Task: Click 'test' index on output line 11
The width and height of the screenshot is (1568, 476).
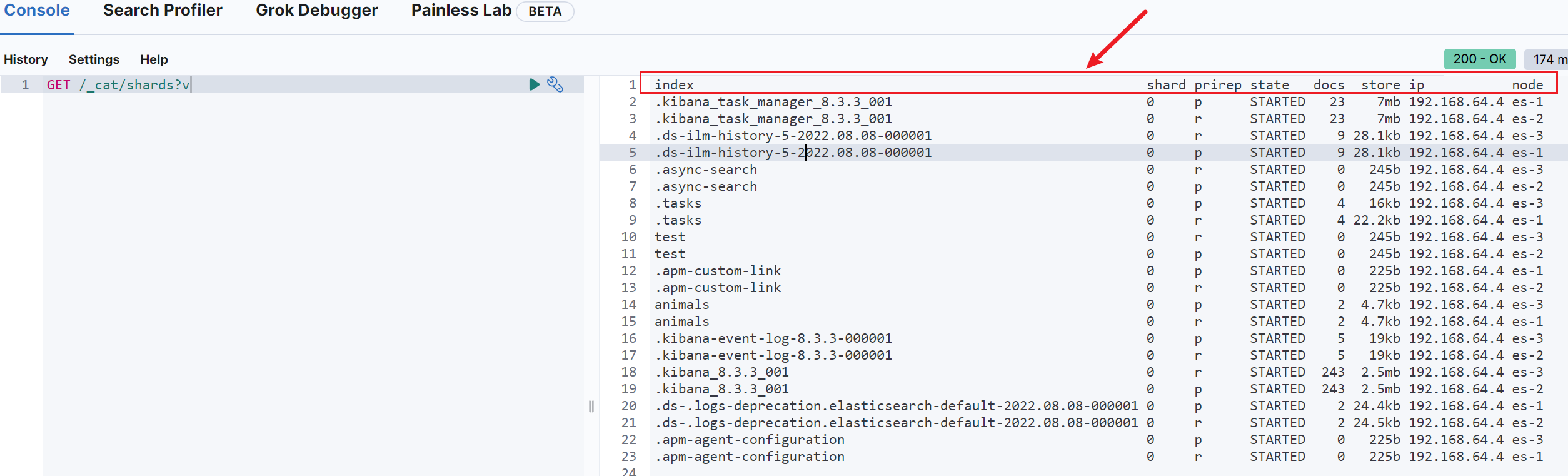Action: tap(670, 254)
